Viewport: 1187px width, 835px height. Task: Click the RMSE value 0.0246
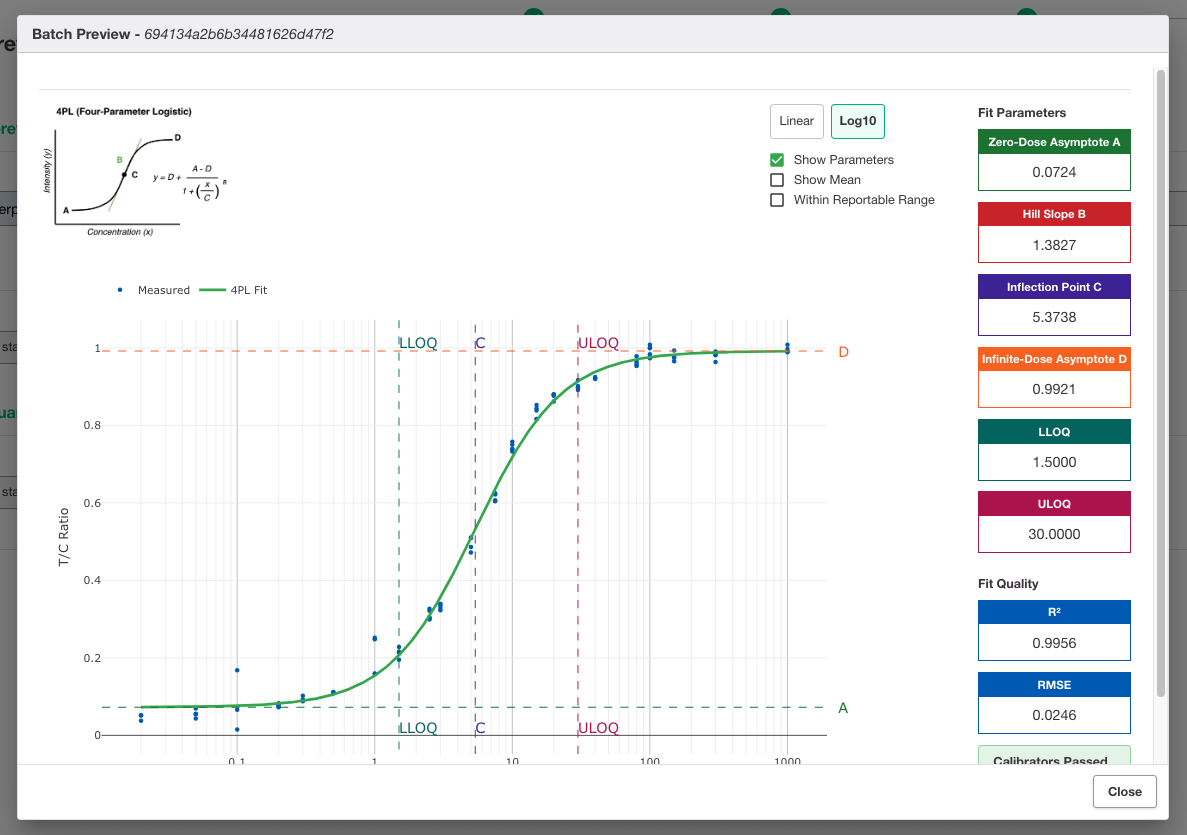(x=1054, y=715)
